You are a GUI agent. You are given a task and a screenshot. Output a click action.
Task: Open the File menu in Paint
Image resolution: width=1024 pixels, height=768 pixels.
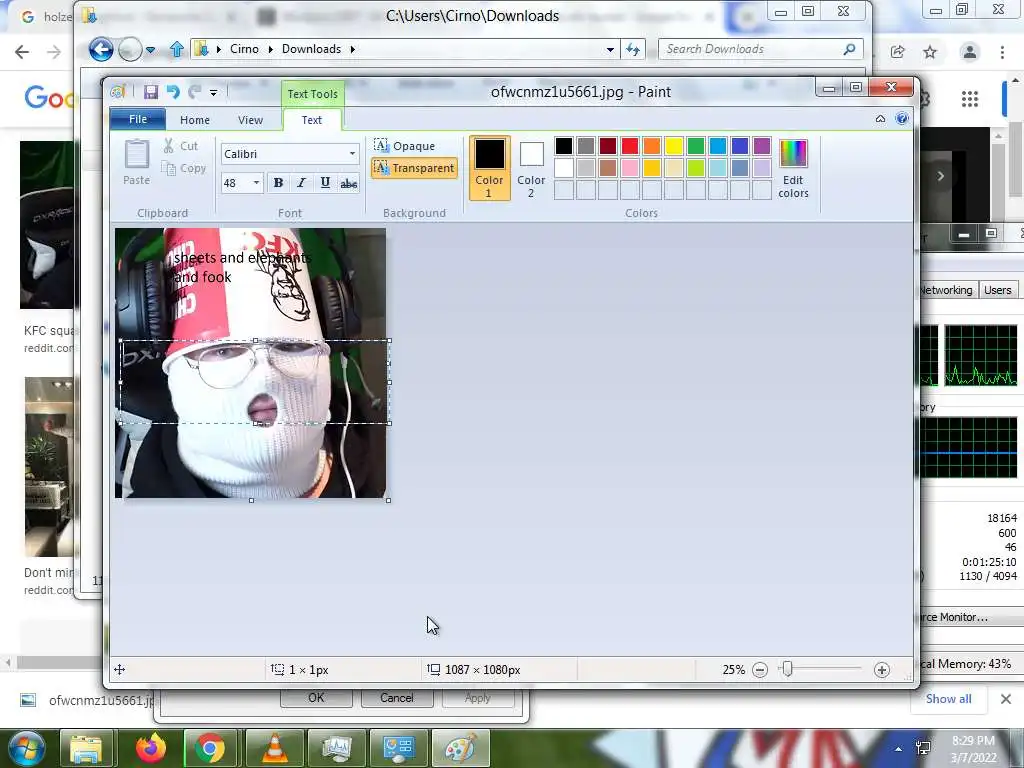coord(138,119)
